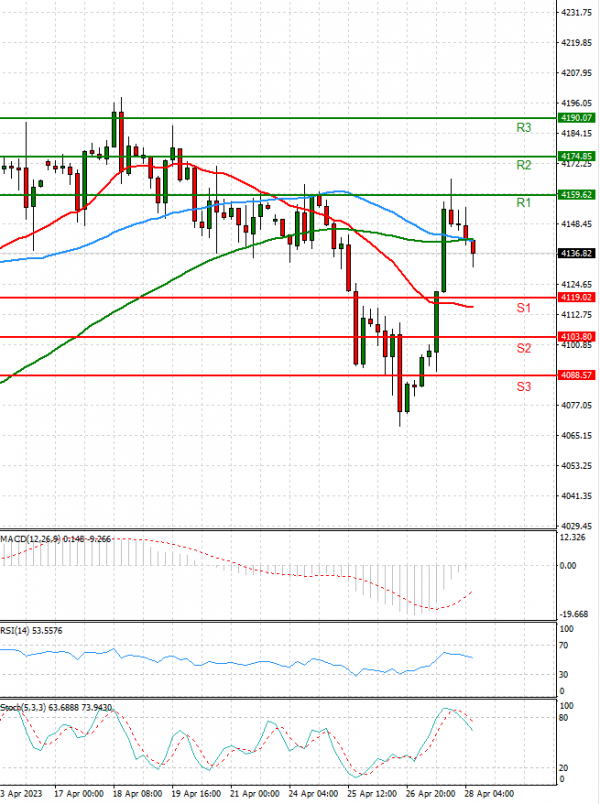Click the RSI(14) 53.5576 indicator label
The height and width of the screenshot is (804, 600).
click(31, 630)
